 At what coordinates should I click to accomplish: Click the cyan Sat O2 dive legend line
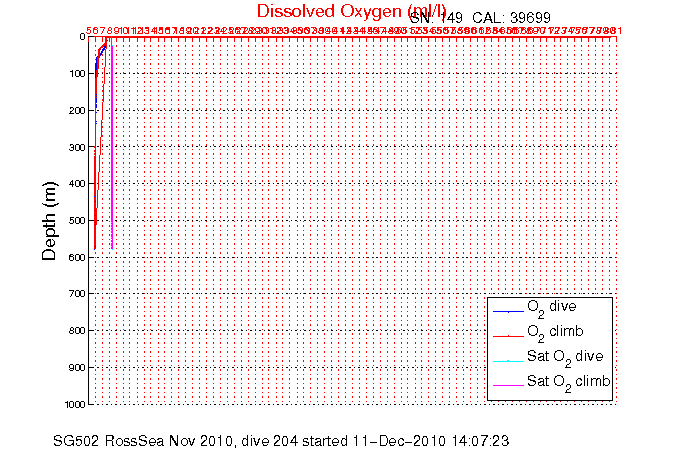[x=508, y=361]
